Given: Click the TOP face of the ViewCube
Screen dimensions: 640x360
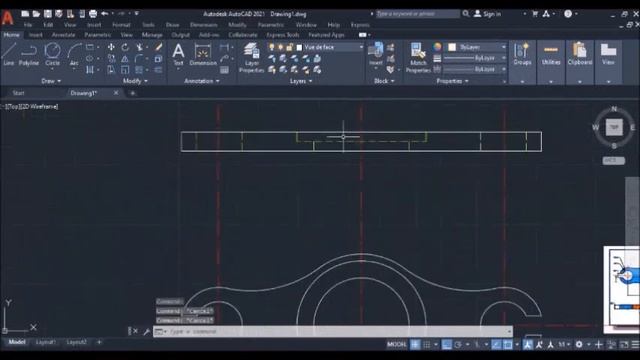Looking at the screenshot, I should point(614,127).
